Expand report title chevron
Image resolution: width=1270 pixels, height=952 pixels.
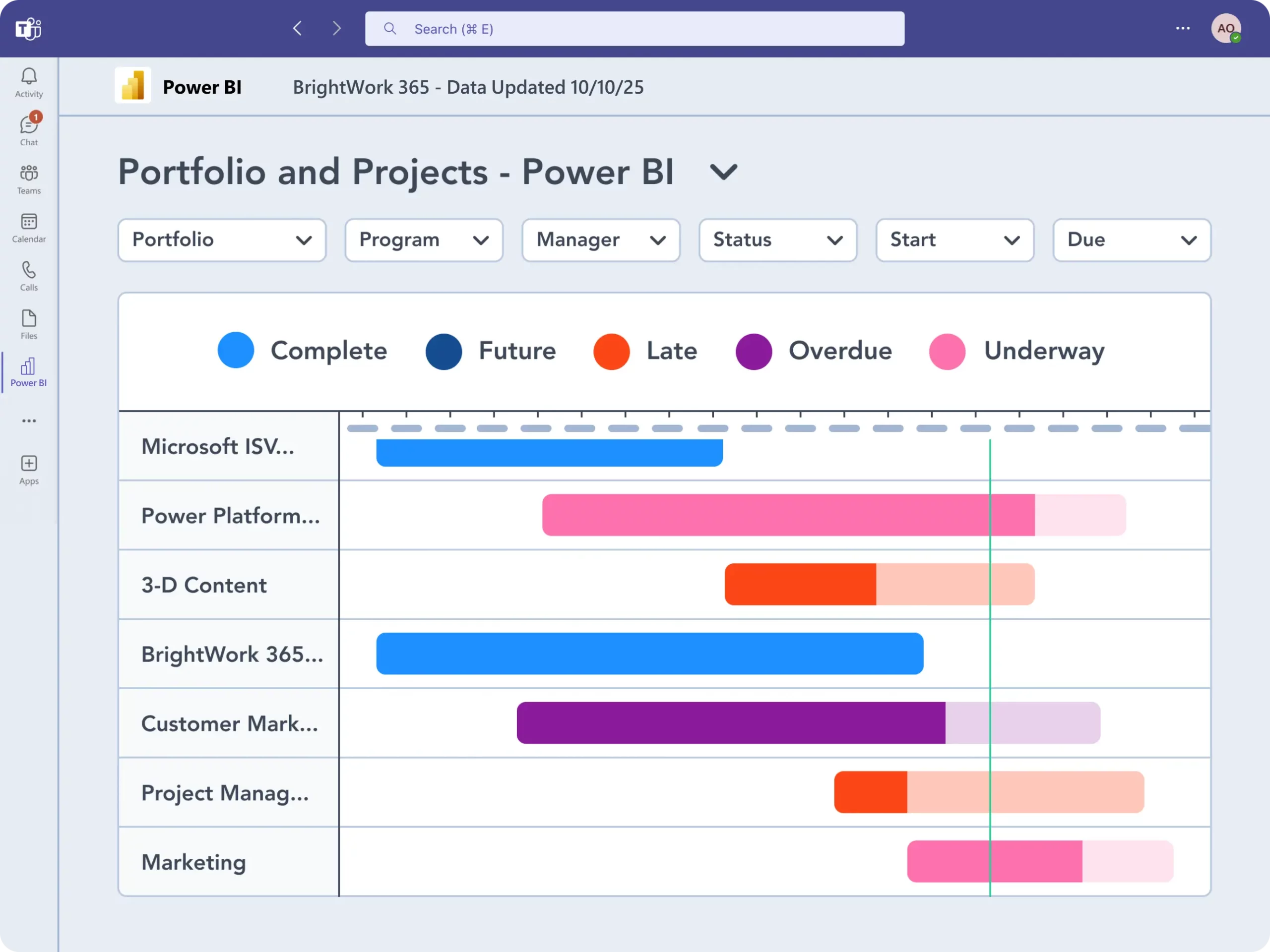click(x=723, y=172)
